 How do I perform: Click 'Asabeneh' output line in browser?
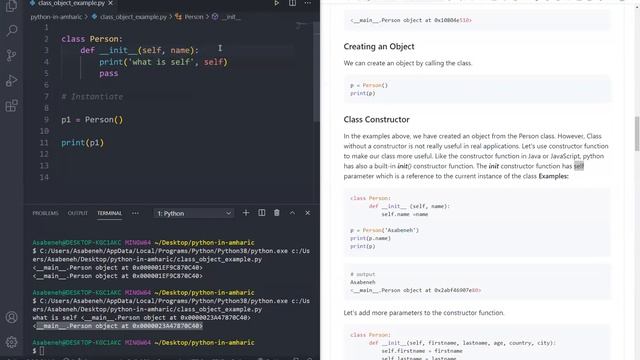(362, 282)
